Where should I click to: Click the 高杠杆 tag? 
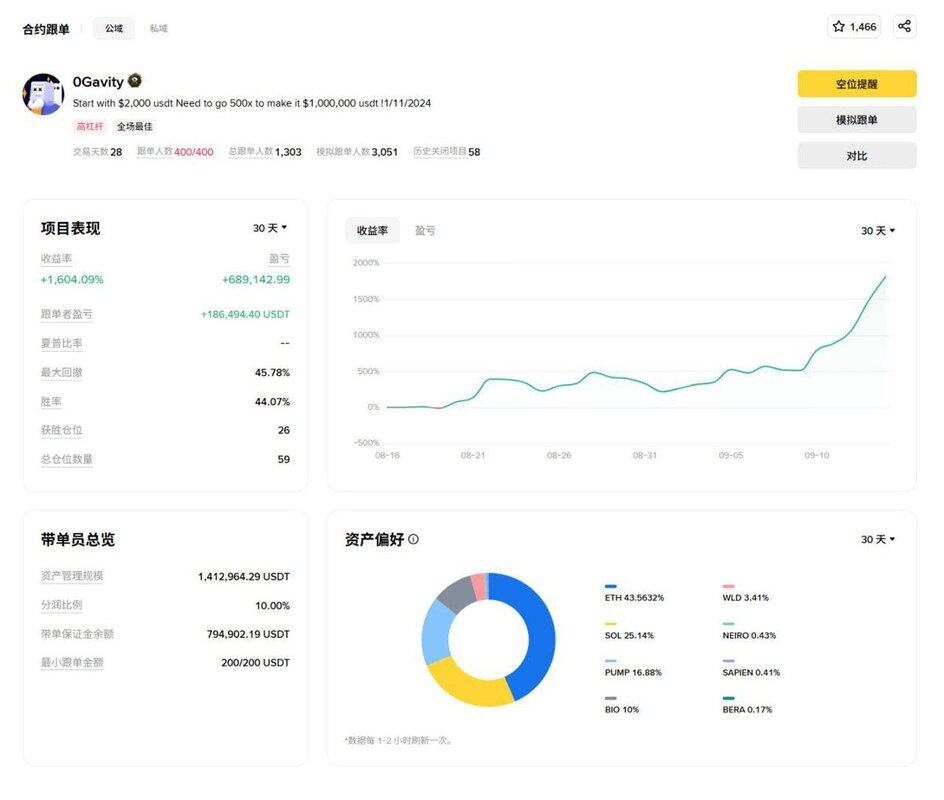[x=90, y=126]
